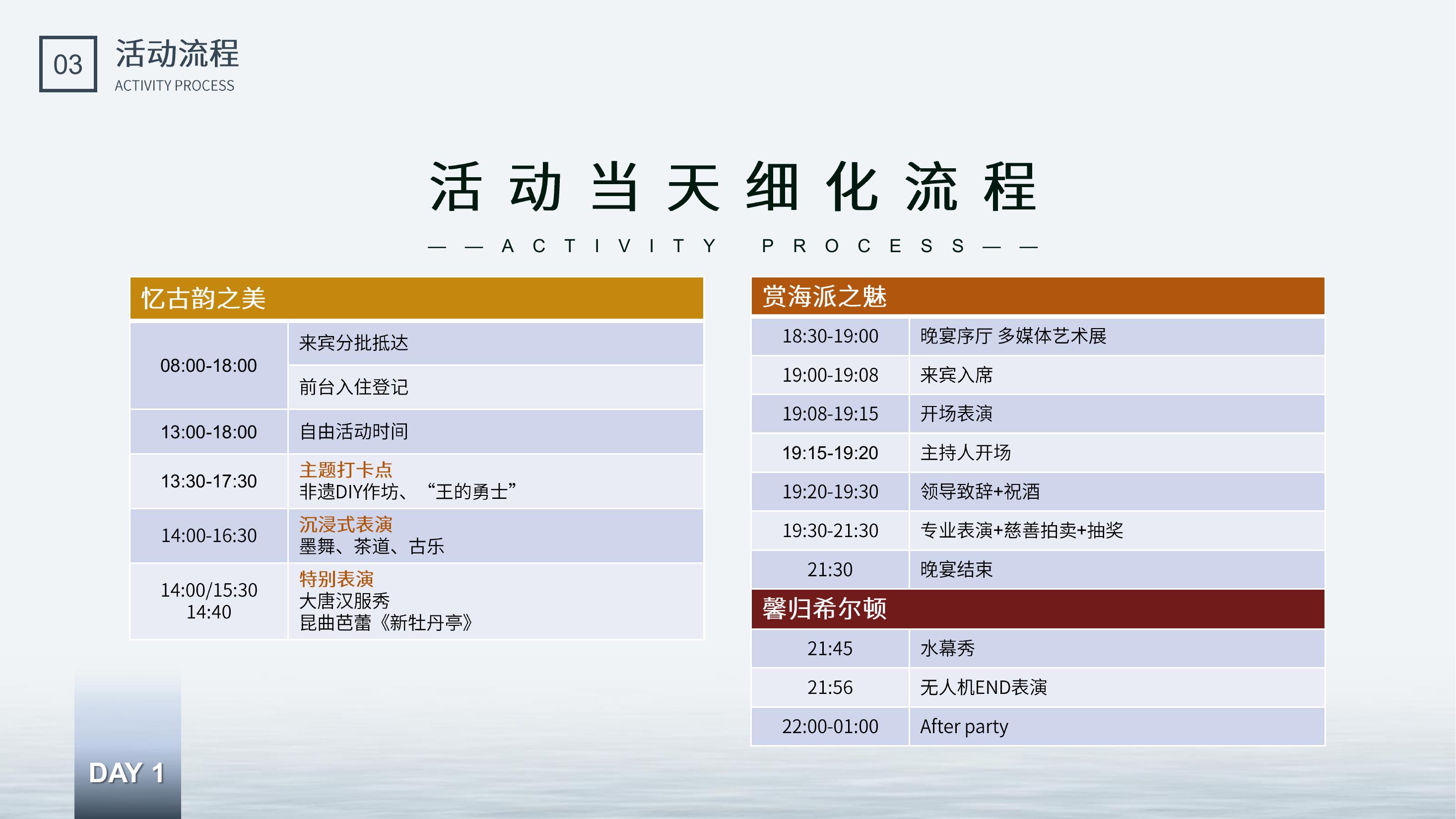Select the '水幕秀' cell
This screenshot has width=1456, height=819.
pyautogui.click(x=1117, y=648)
